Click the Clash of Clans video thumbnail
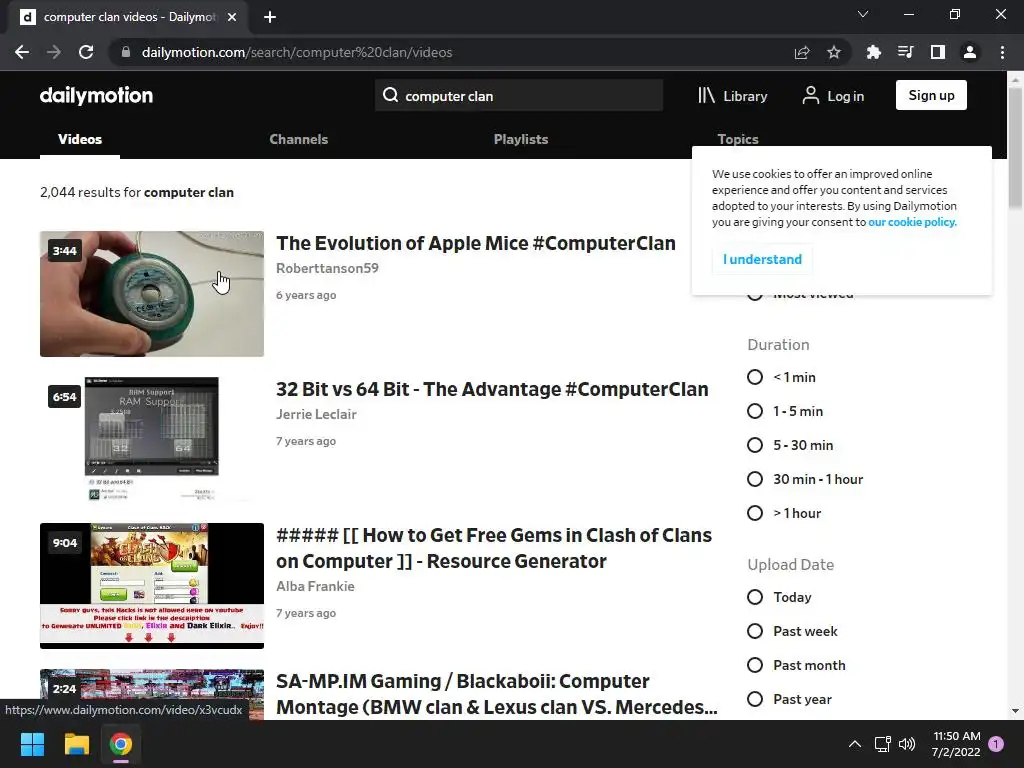 coord(152,586)
